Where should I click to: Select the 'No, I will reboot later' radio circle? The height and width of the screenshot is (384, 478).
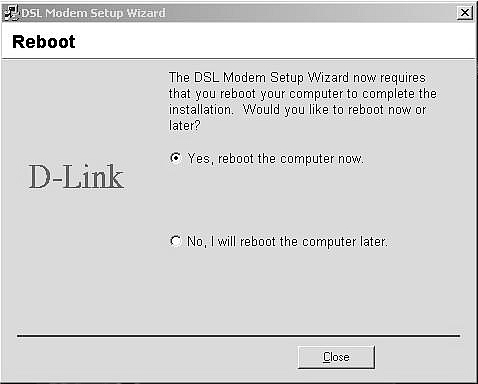pos(176,241)
